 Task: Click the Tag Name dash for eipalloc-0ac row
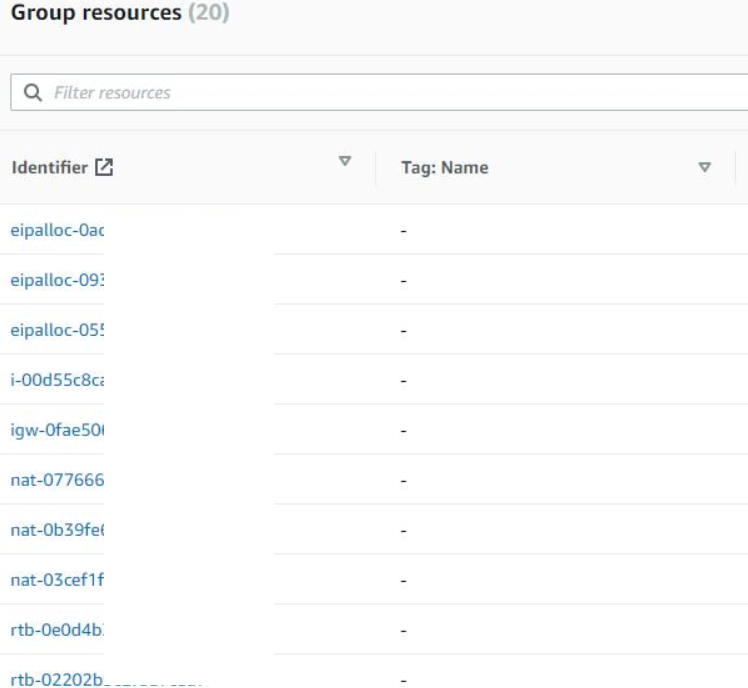click(x=404, y=231)
